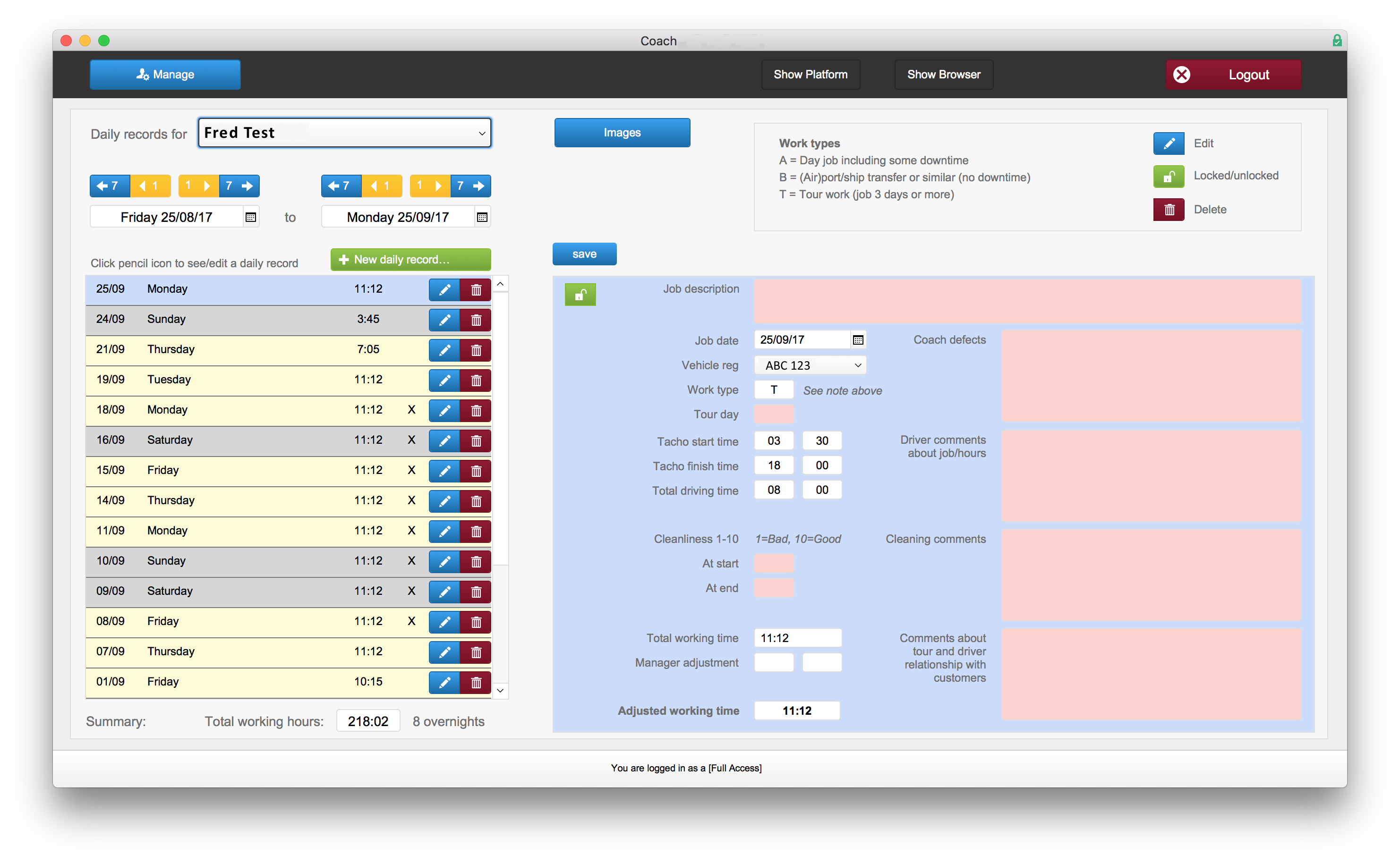Toggle the green unlocked padlock on record
The height and width of the screenshot is (863, 1400).
coord(580,295)
